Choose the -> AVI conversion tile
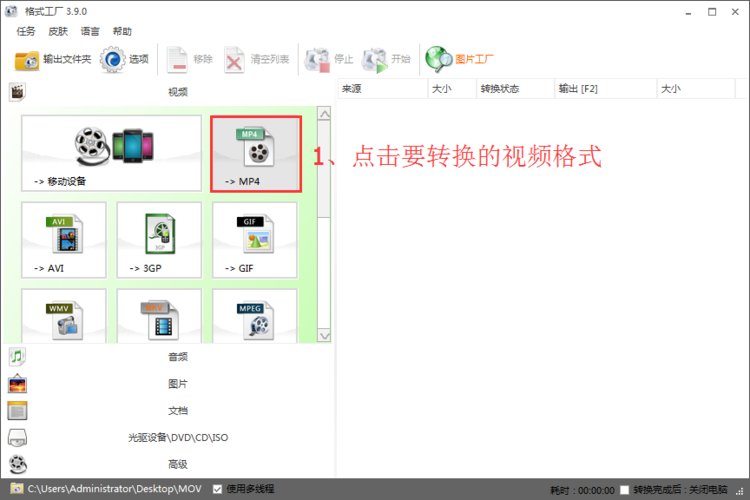750x500 pixels. 64,240
